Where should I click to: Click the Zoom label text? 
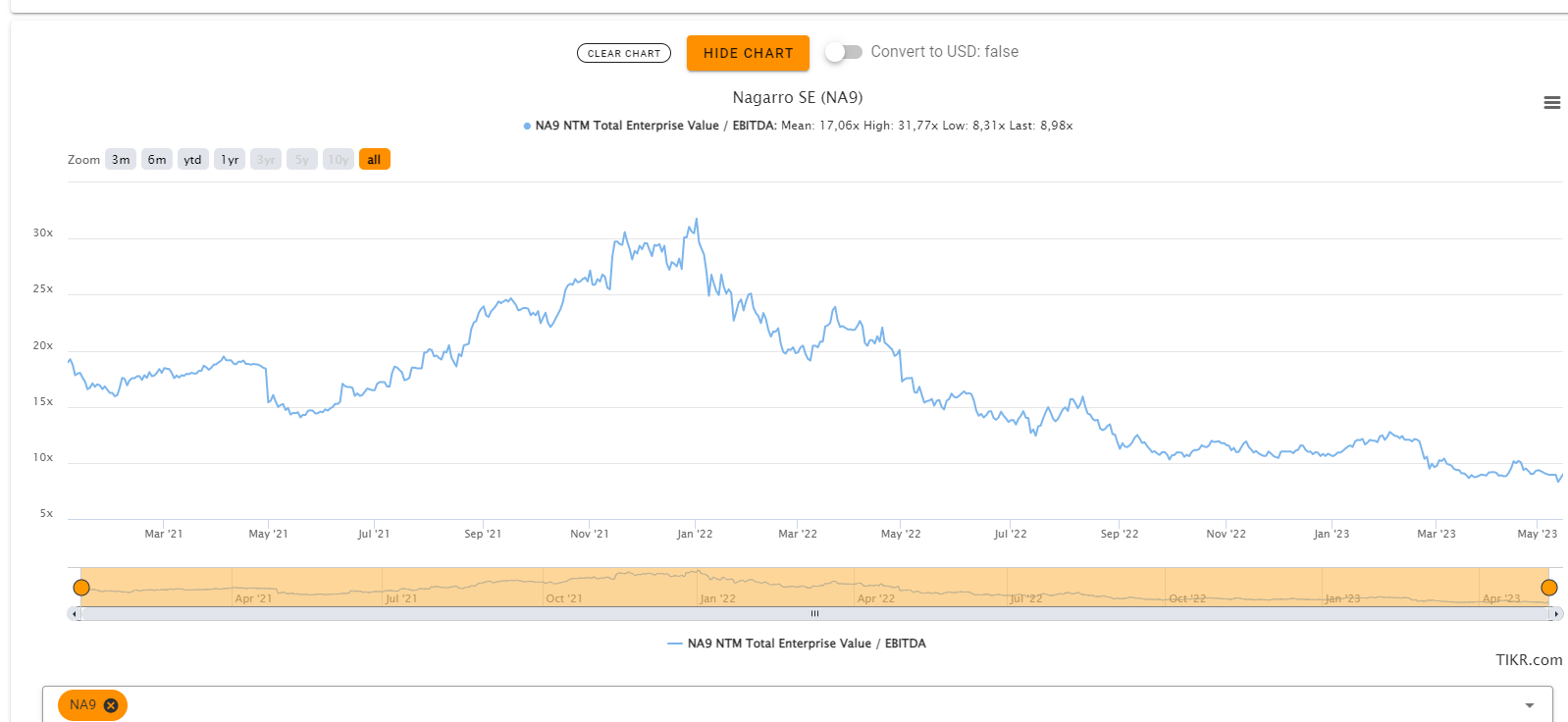pyautogui.click(x=84, y=160)
